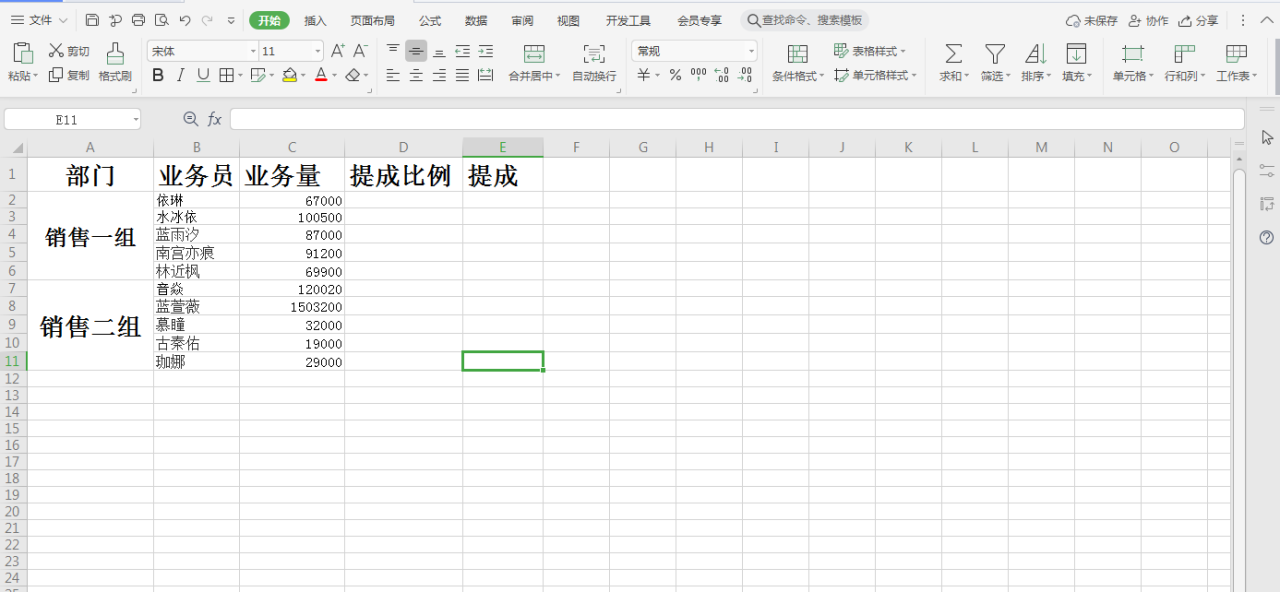This screenshot has height=592, width=1280.
Task: Click the Distributed alignment icon
Action: (x=485, y=75)
